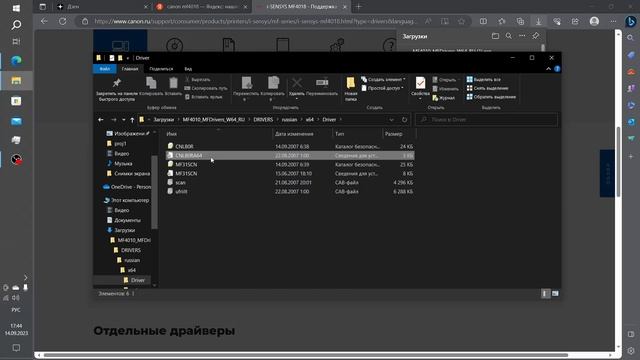Click Снять выделение in the ribbon
Image resolution: width=640 pixels, height=360 pixels.
tap(488, 88)
